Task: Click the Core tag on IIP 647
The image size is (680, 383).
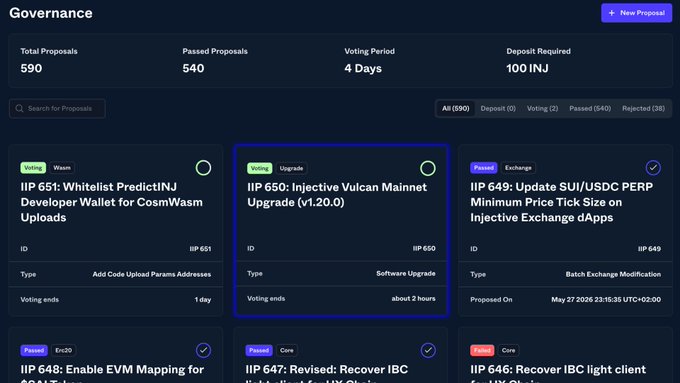Action: click(287, 350)
